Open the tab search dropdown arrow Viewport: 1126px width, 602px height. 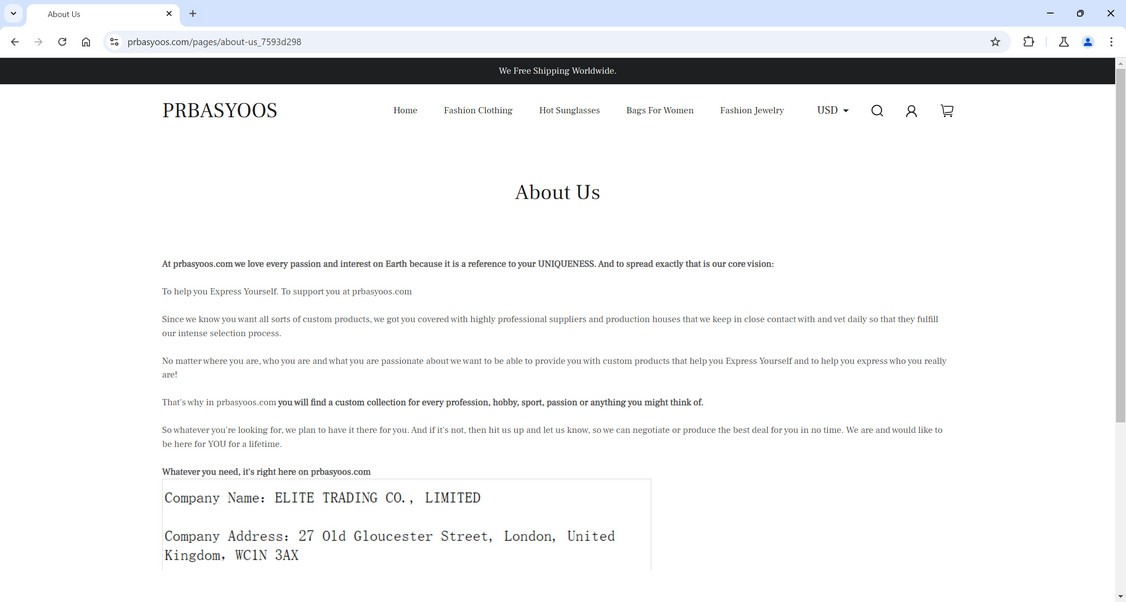click(13, 14)
